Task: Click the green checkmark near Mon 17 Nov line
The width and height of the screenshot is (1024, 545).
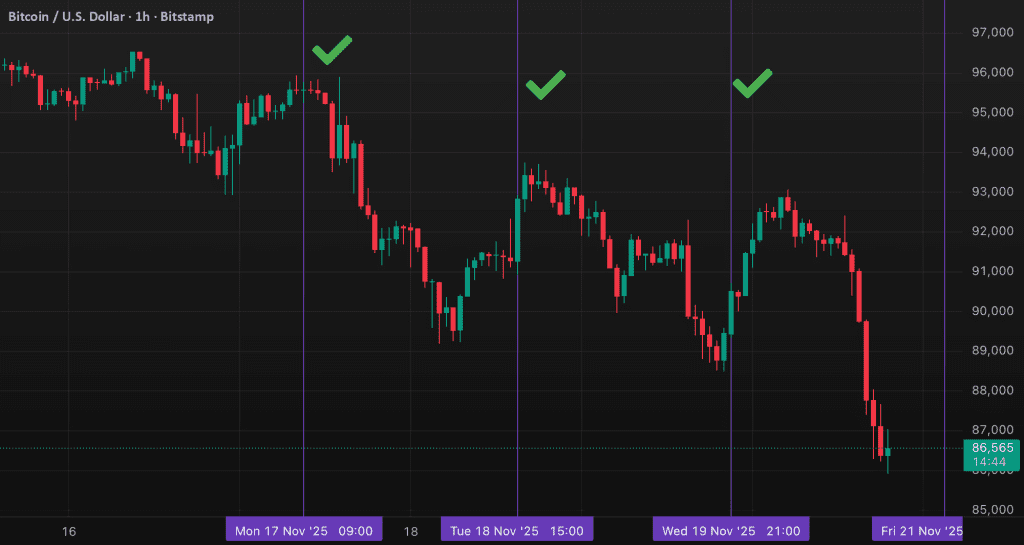Action: coord(332,49)
